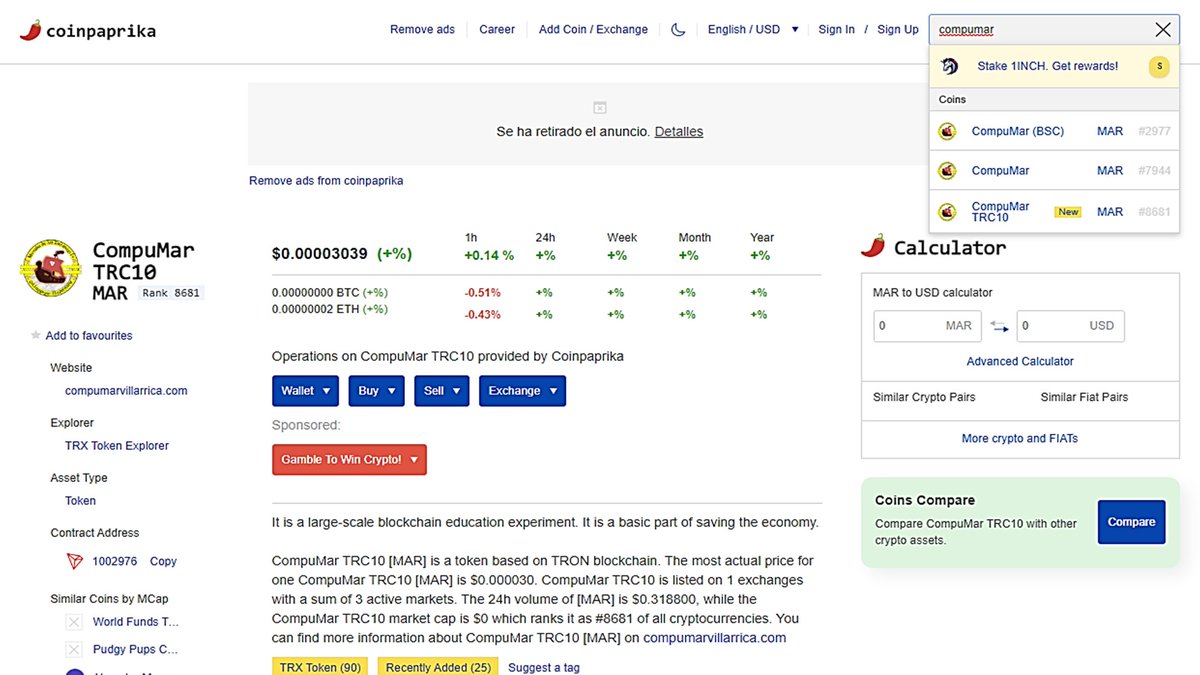This screenshot has width=1200, height=675.
Task: Expand the Buy dropdown button
Action: (377, 391)
